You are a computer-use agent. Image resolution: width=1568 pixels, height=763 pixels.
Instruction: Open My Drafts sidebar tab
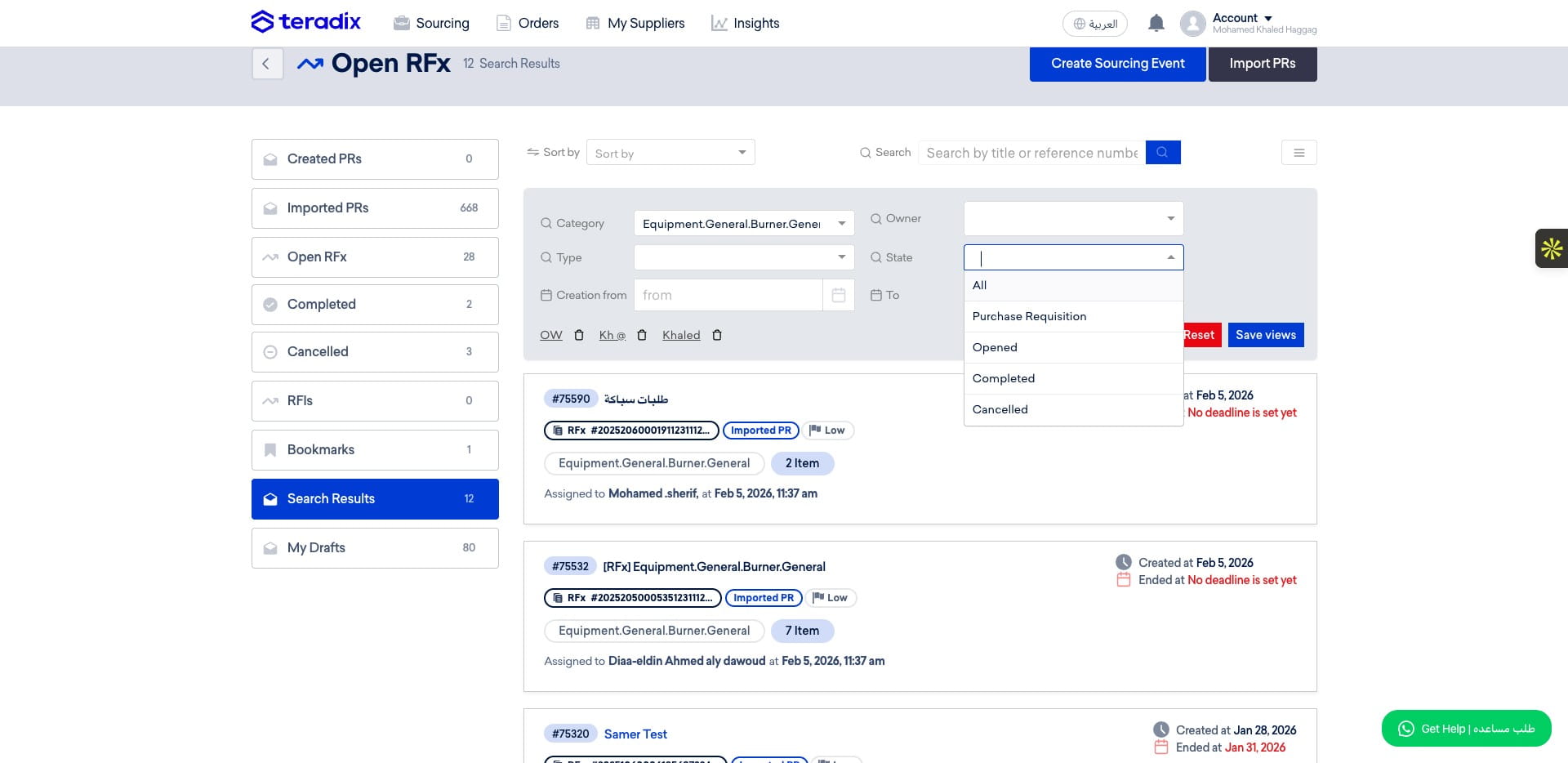375,548
